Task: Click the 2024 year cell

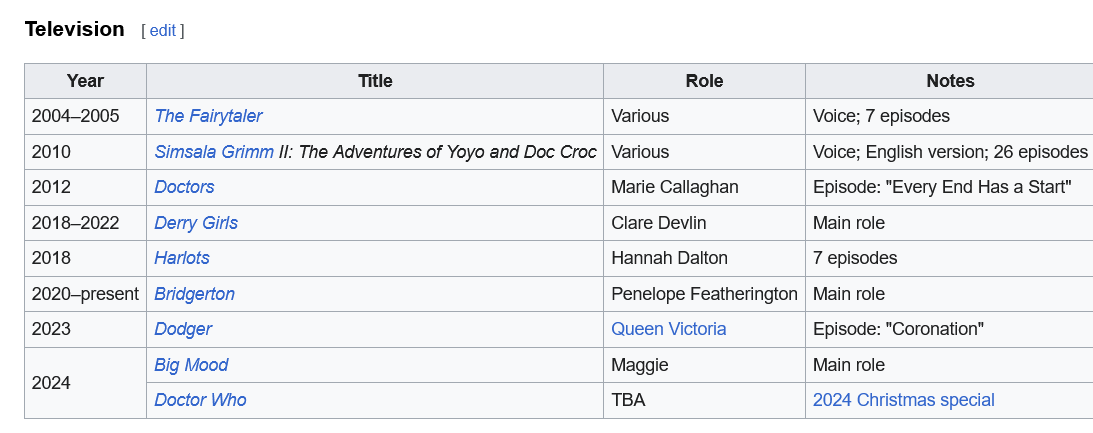Action: [52, 383]
